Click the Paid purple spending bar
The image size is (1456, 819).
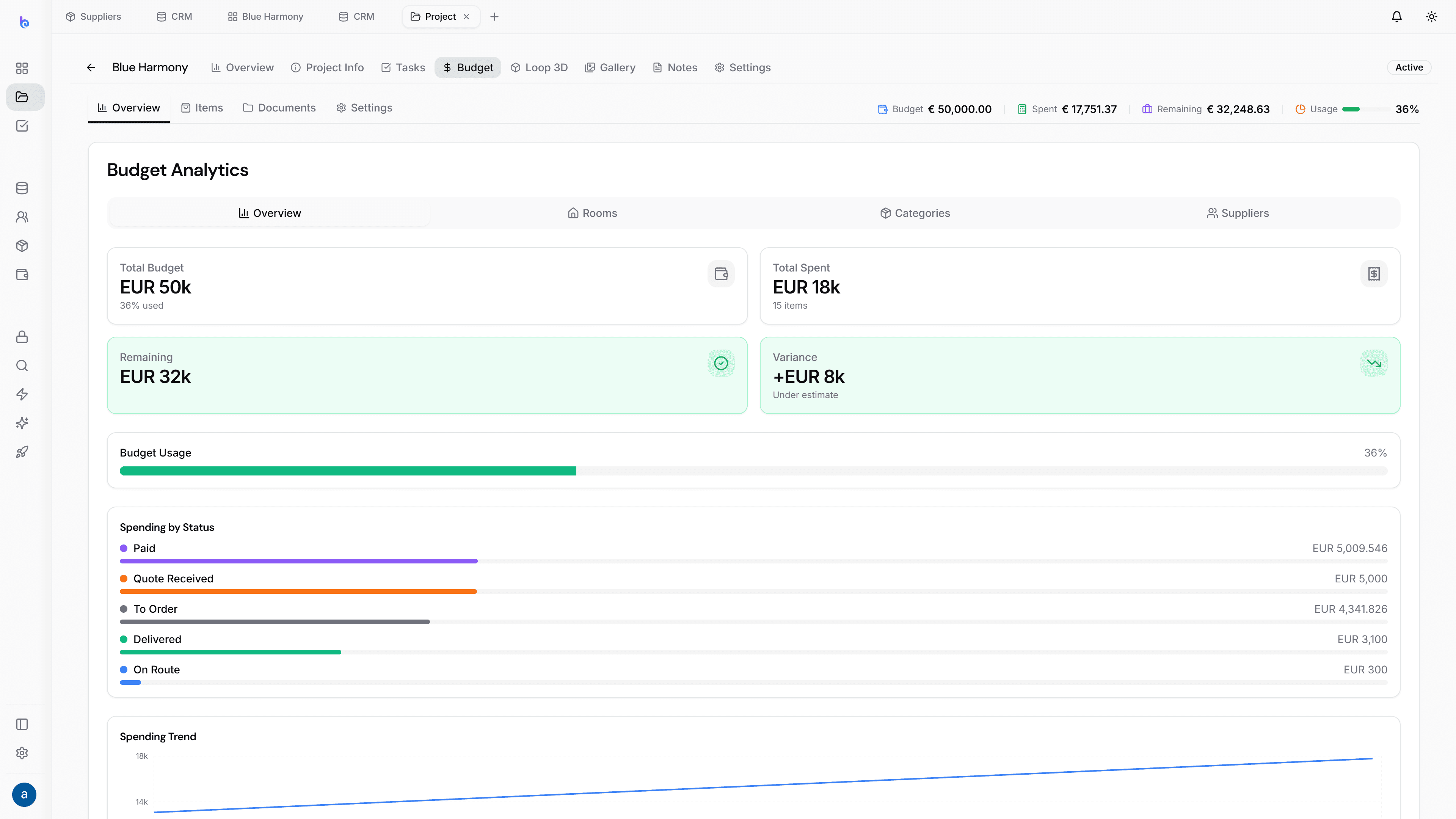298,561
